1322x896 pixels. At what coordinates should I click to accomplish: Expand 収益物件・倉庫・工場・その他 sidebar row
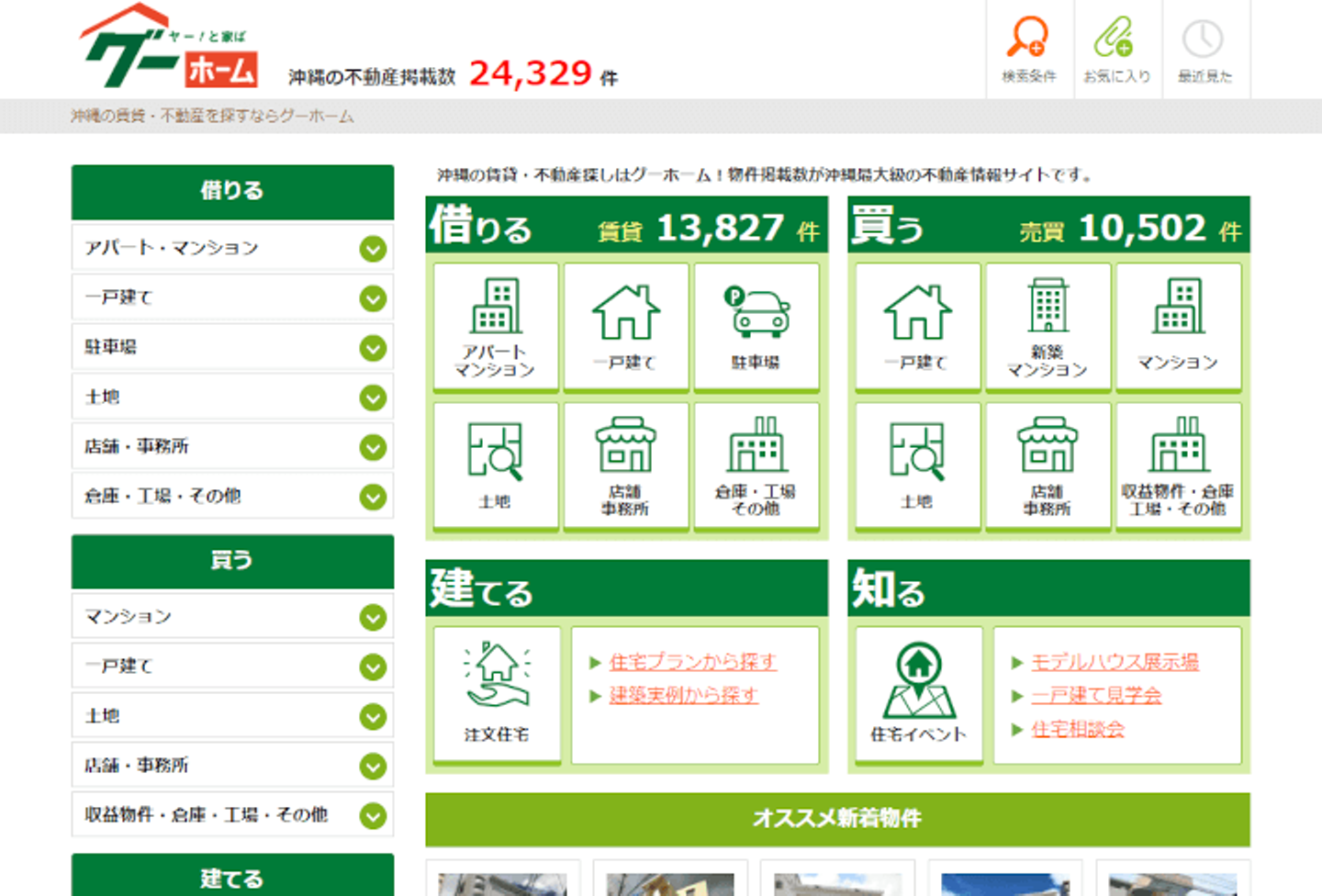(x=232, y=814)
